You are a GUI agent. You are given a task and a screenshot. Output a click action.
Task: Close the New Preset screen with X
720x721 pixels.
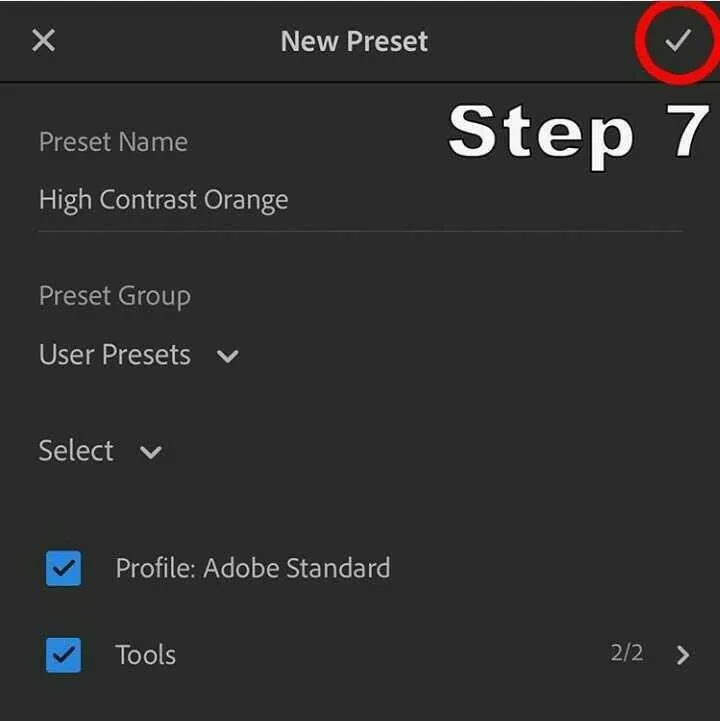point(44,40)
